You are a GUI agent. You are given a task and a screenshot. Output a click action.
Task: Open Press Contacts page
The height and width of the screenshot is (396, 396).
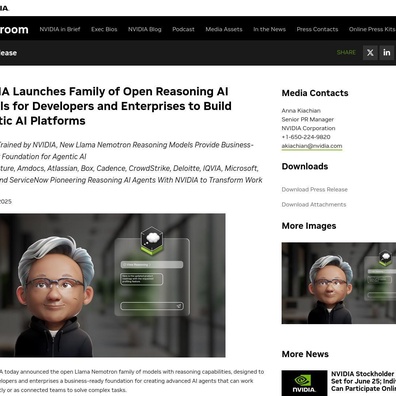pos(317,29)
